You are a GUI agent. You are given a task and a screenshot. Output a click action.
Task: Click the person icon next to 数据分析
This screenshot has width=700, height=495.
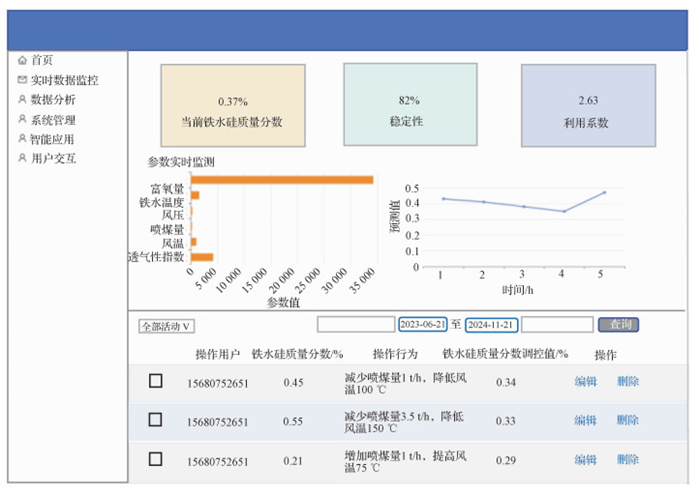[x=22, y=99]
